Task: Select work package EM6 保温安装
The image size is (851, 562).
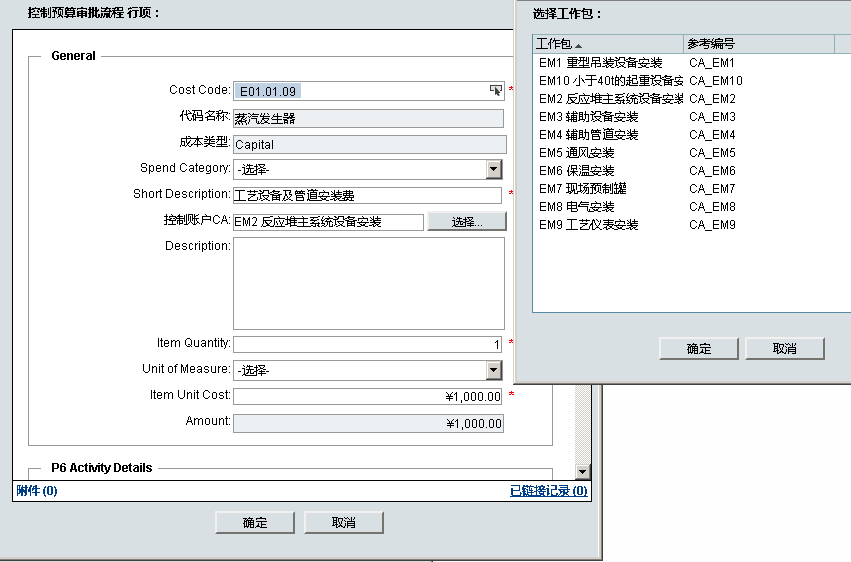Action: pyautogui.click(x=576, y=171)
